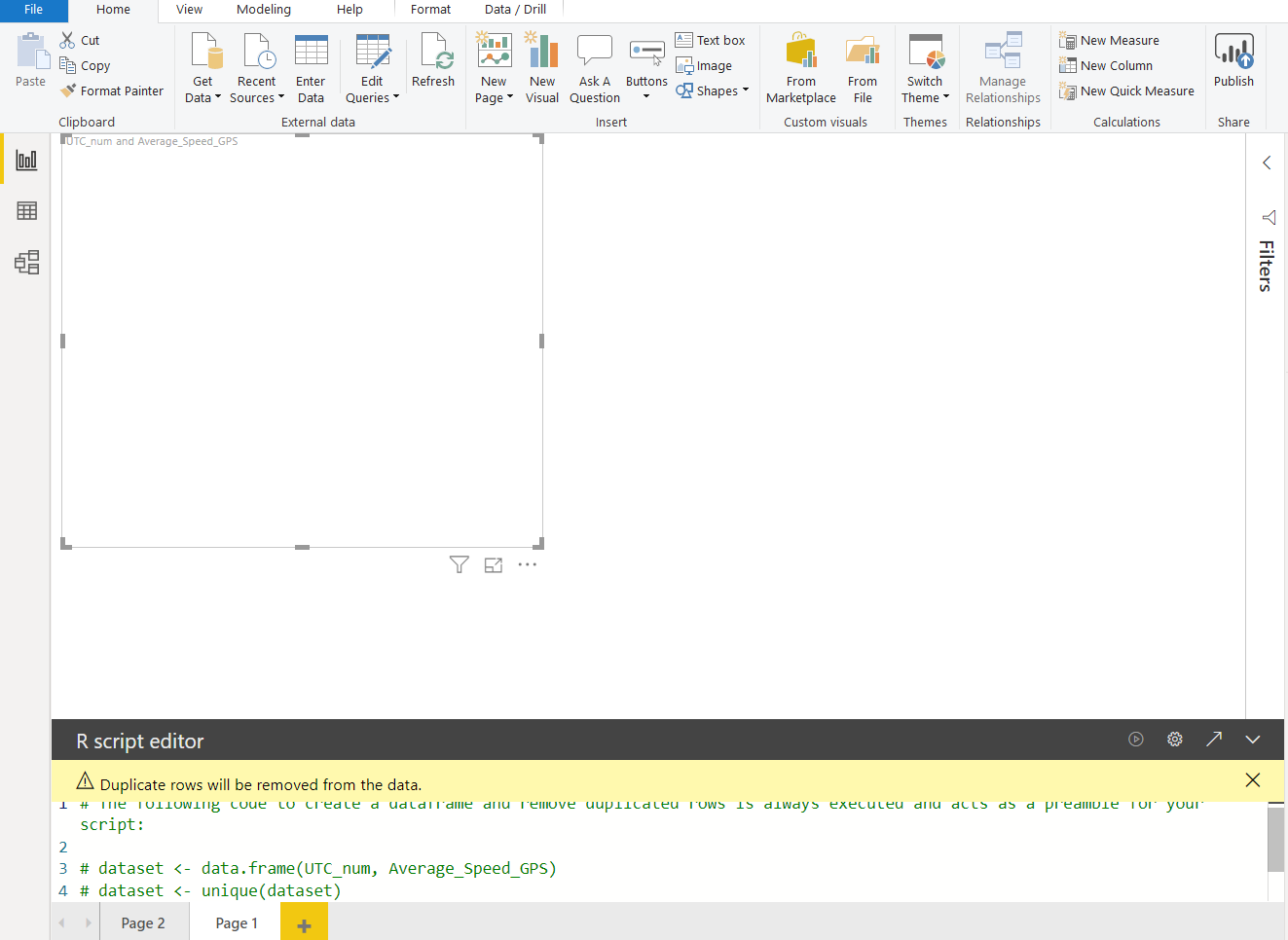Switch to the View ribbon tab
The height and width of the screenshot is (940, 1288).
(189, 10)
